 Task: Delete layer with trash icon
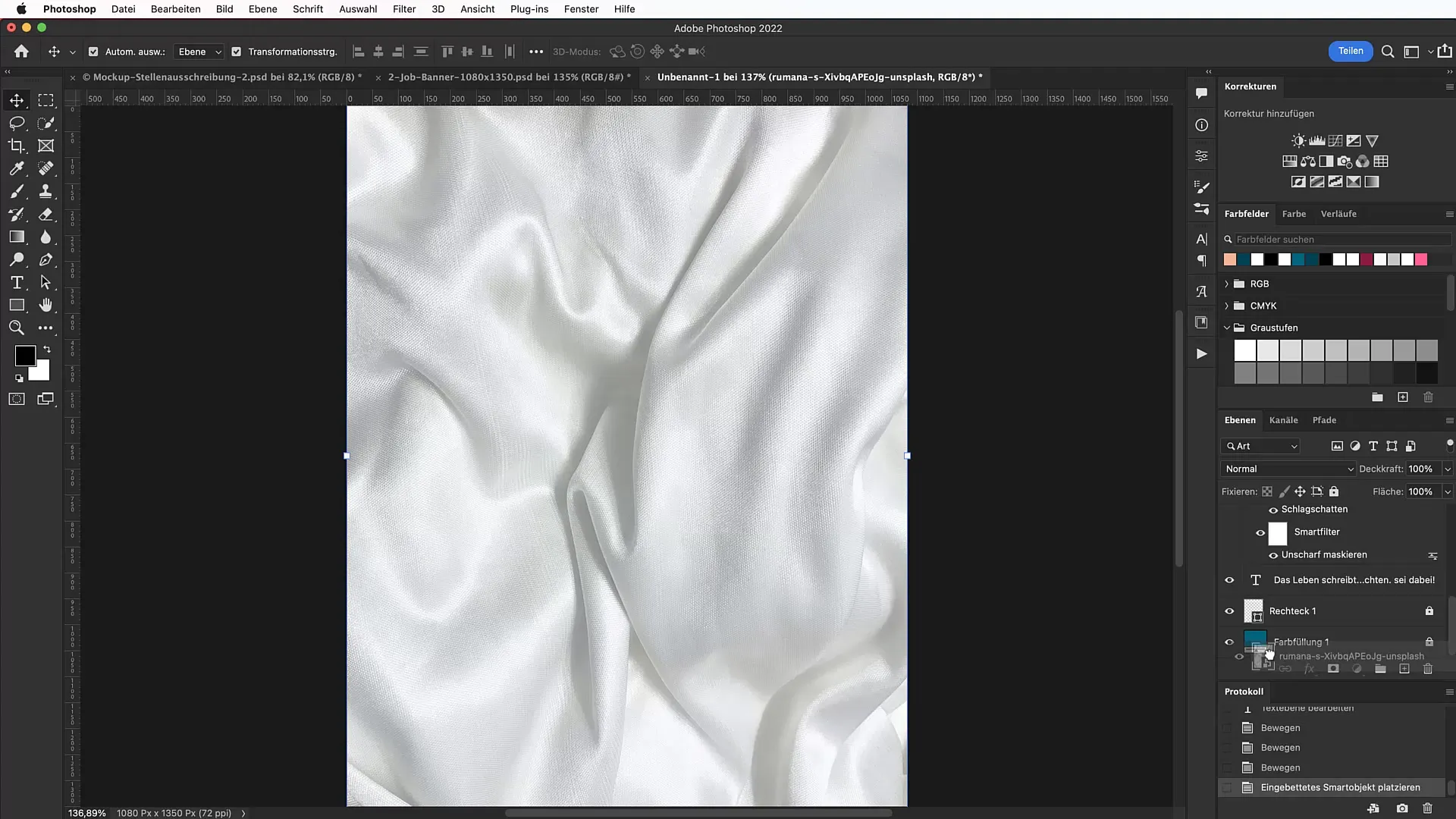[x=1428, y=669]
